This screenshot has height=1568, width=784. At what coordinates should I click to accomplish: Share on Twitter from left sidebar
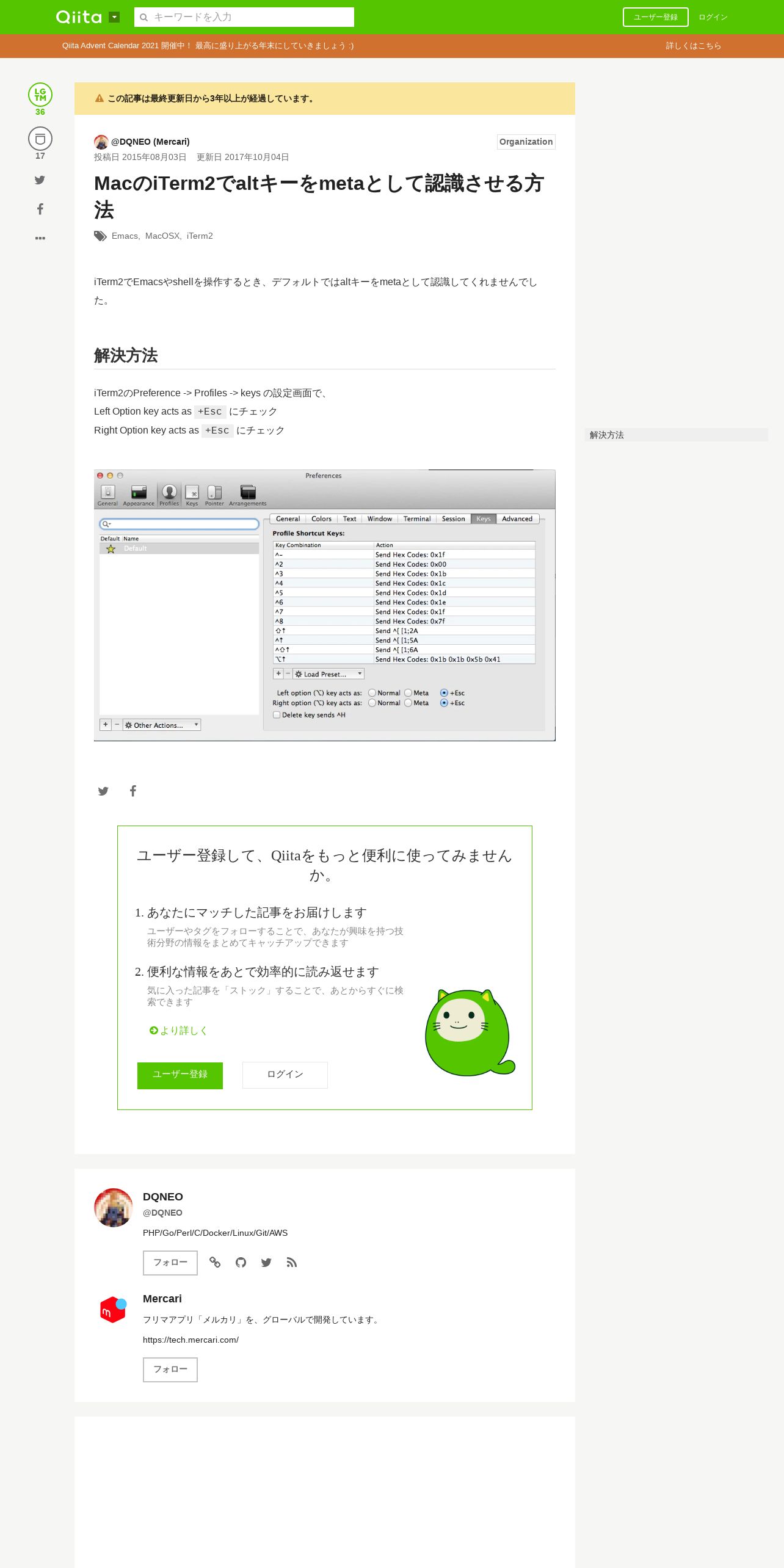[x=40, y=180]
